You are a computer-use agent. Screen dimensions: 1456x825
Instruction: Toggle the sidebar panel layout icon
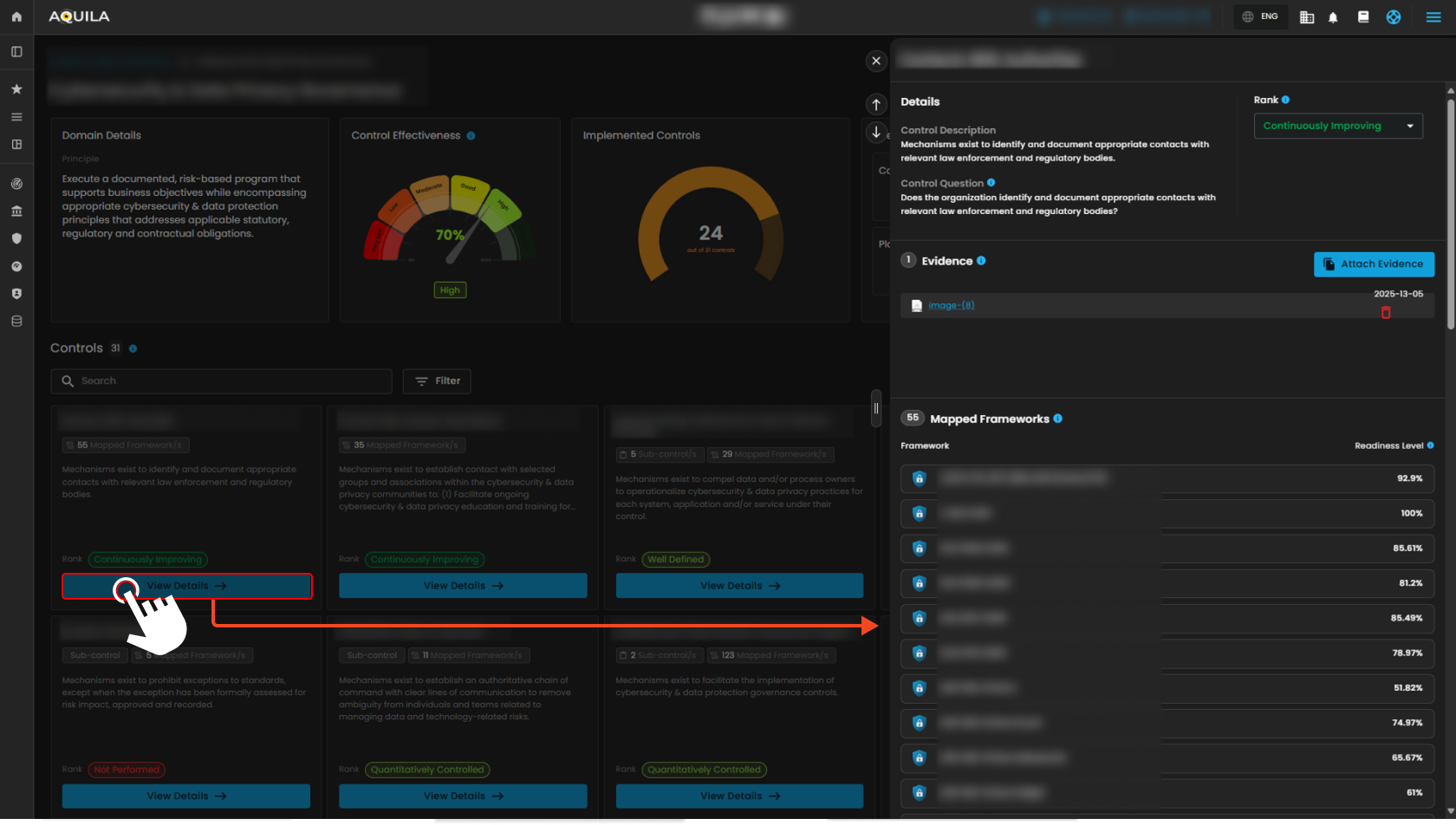16,52
